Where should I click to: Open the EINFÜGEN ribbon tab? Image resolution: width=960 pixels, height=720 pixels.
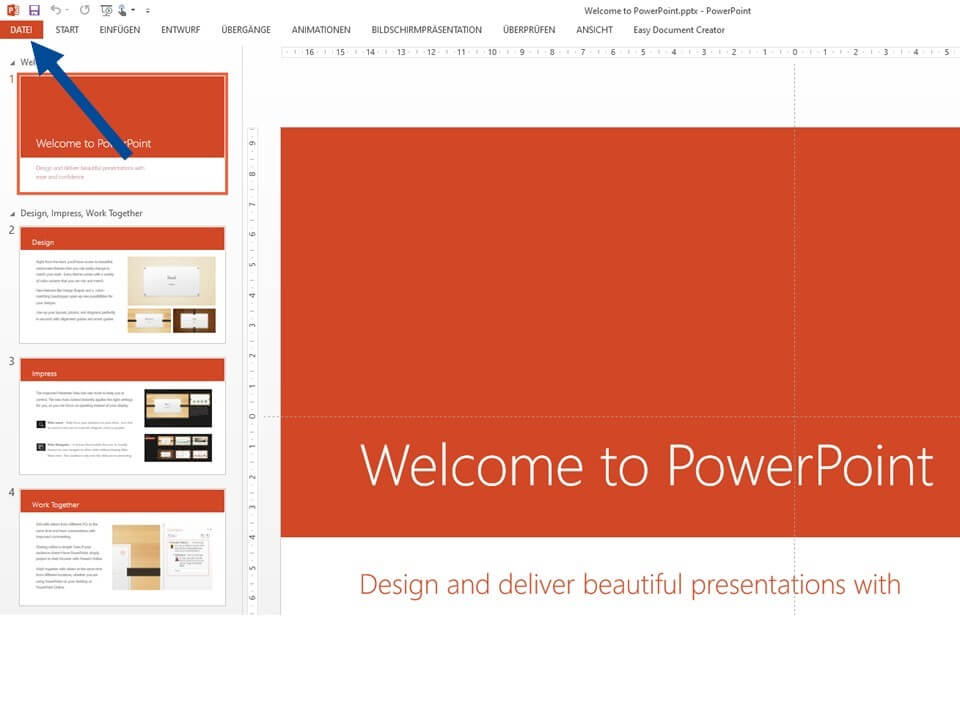(x=120, y=29)
